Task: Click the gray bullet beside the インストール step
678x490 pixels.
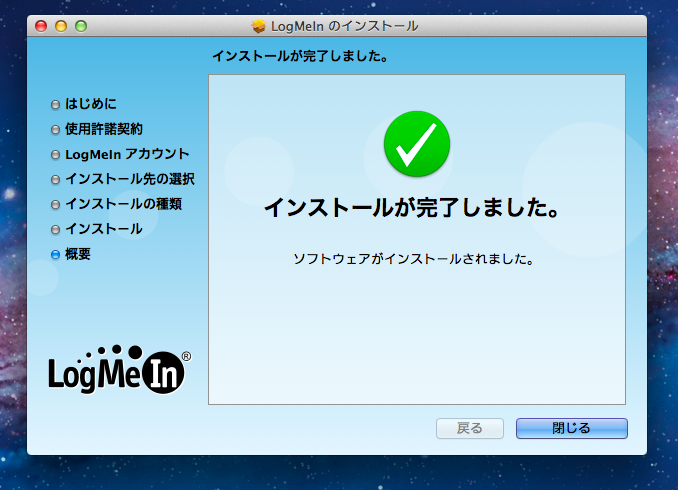Action: [55, 230]
